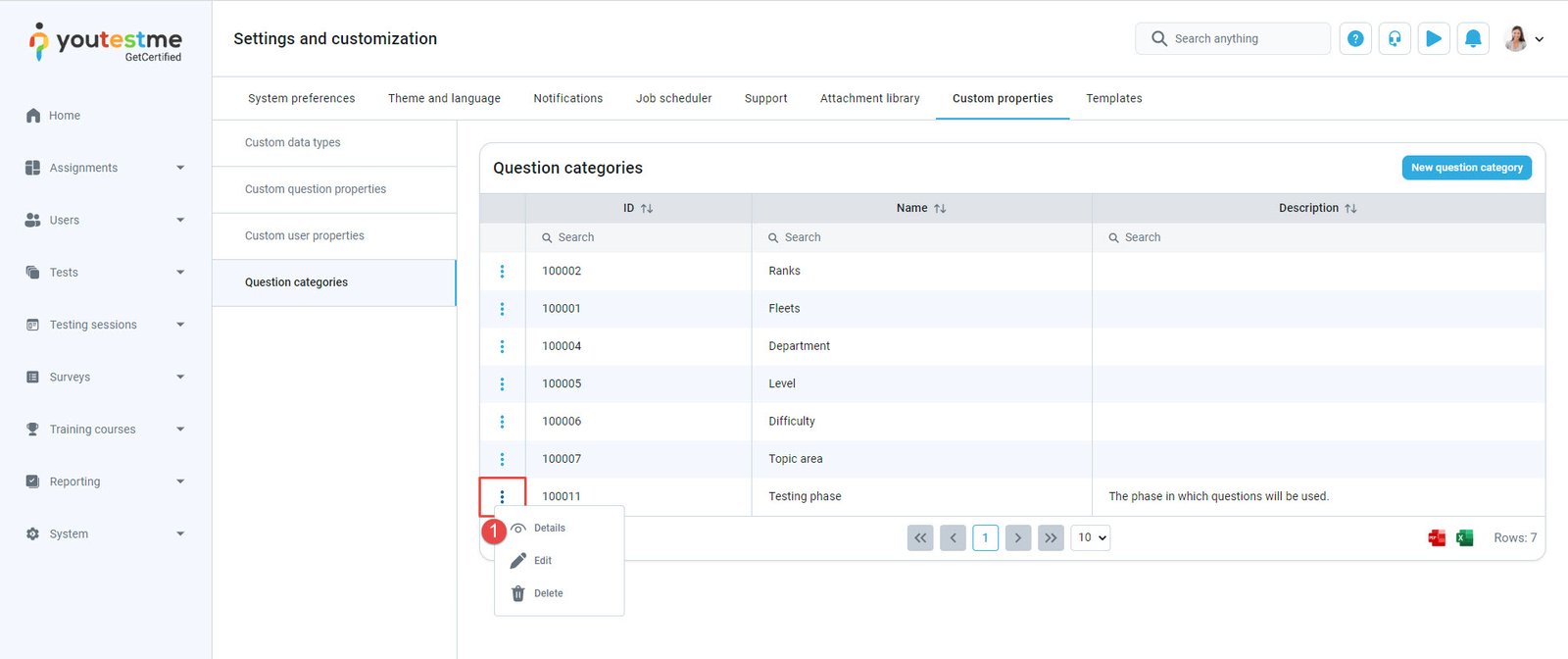This screenshot has width=1568, height=659.
Task: Click three-dot menu for Difficulty row
Action: point(502,422)
